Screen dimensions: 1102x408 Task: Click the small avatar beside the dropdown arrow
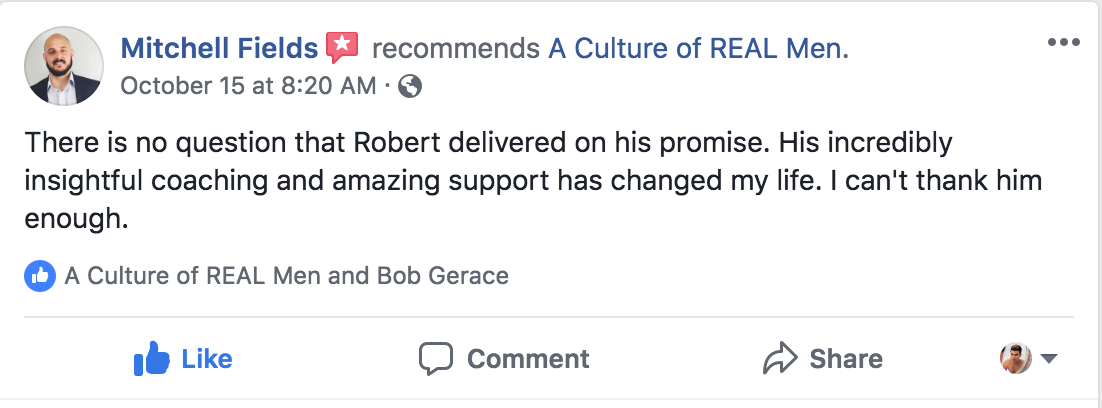tap(1016, 358)
